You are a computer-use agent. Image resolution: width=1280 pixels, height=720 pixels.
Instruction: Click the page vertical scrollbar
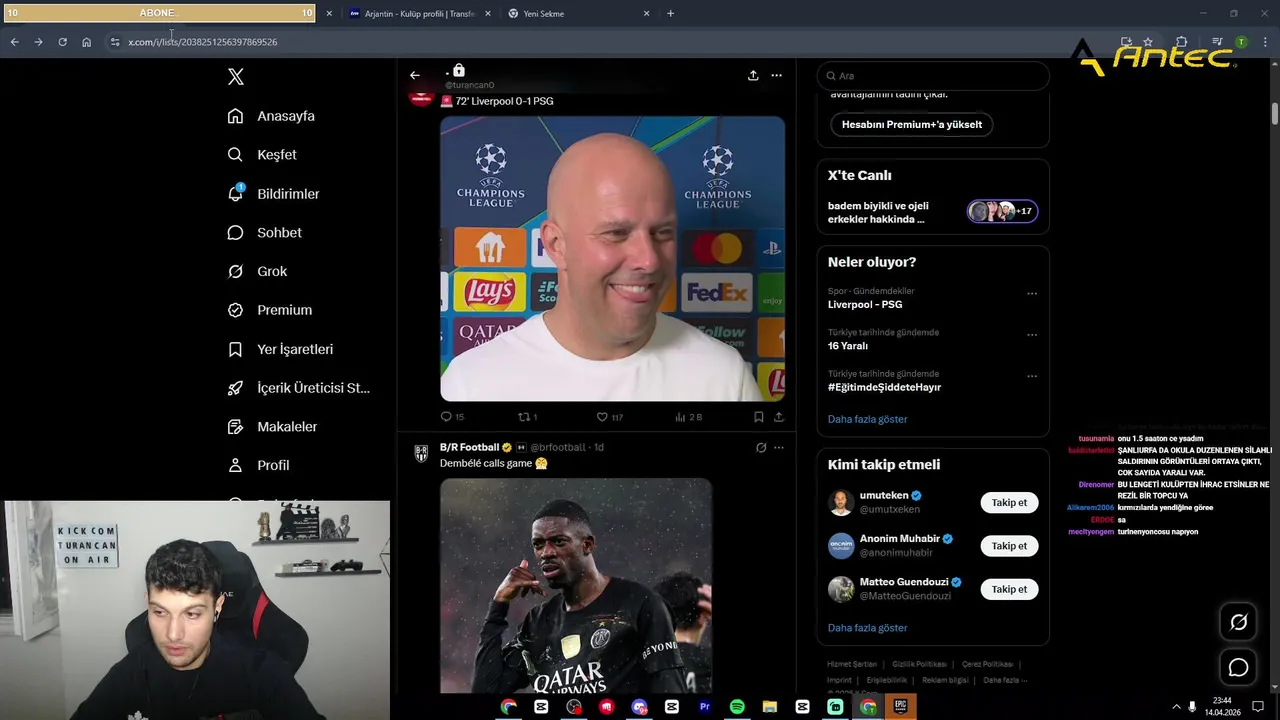click(x=1274, y=113)
